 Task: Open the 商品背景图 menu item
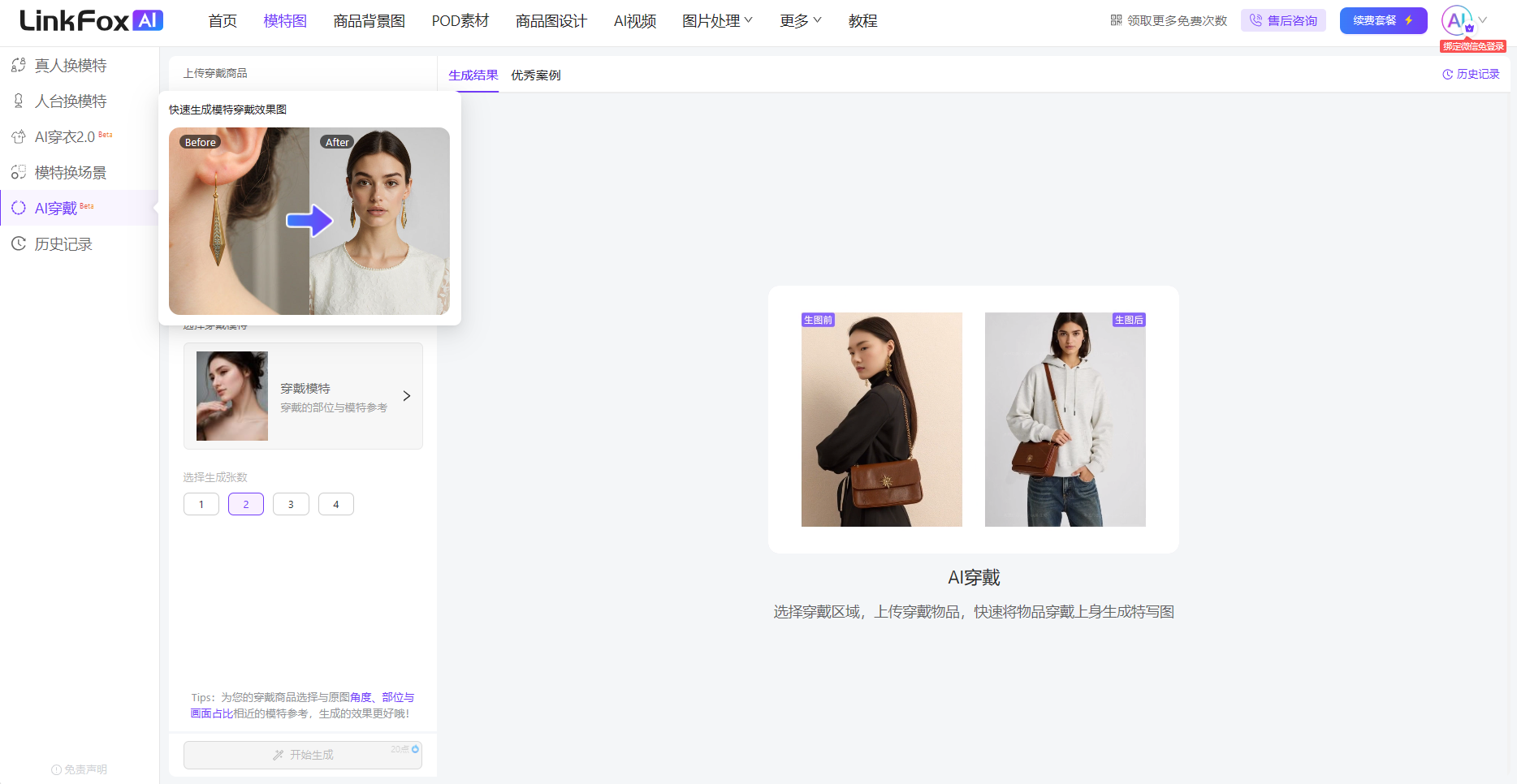click(369, 21)
